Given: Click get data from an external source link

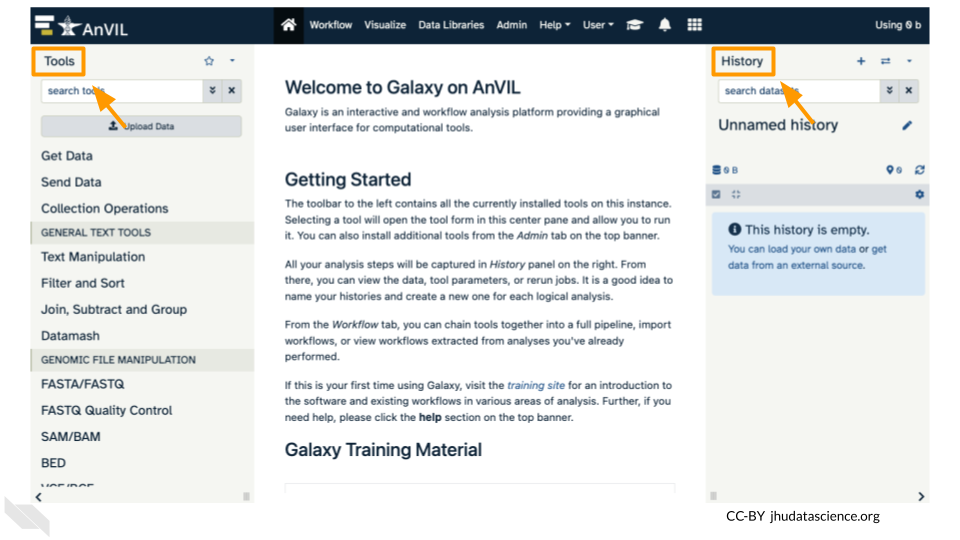Looking at the screenshot, I should point(808,257).
